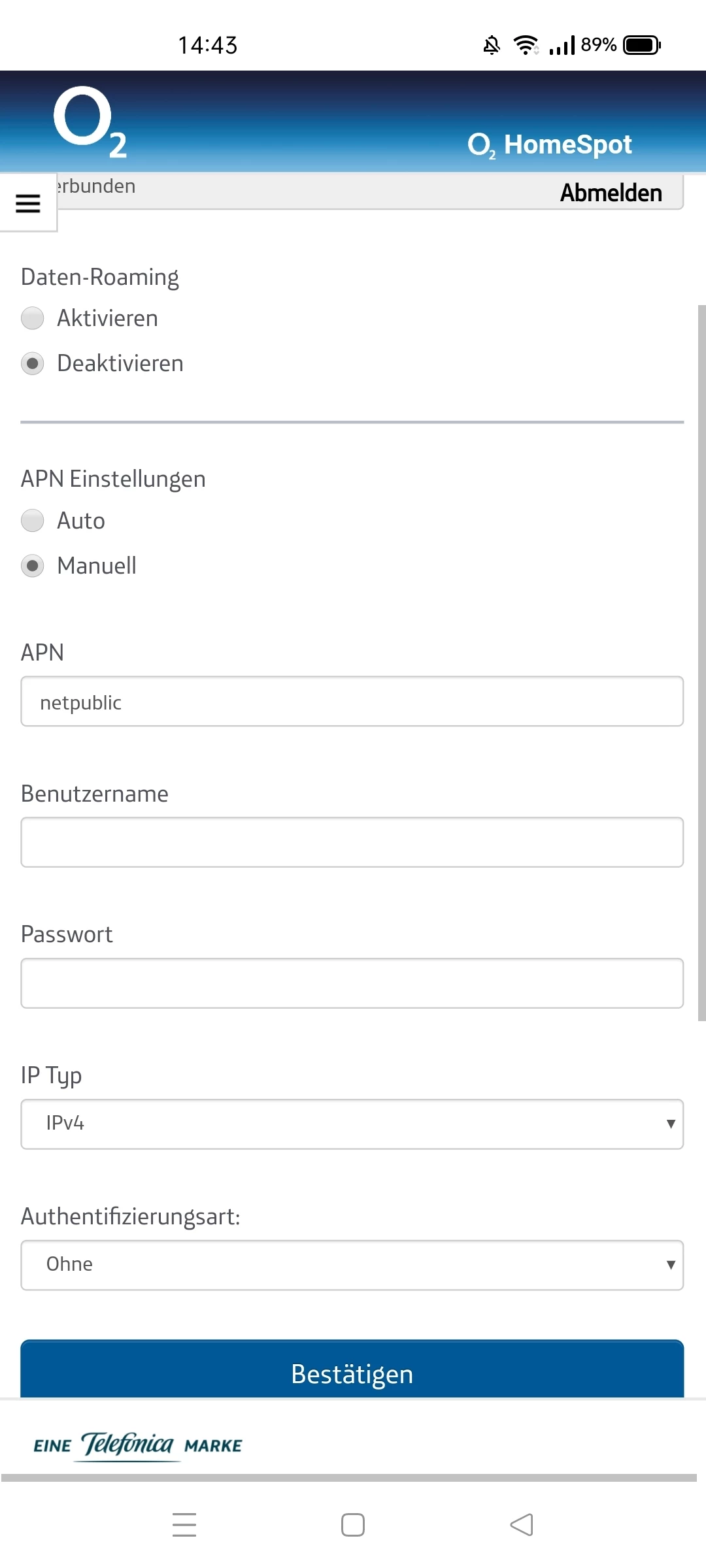Tap Android home button
The image size is (706, 1568).
click(353, 1525)
